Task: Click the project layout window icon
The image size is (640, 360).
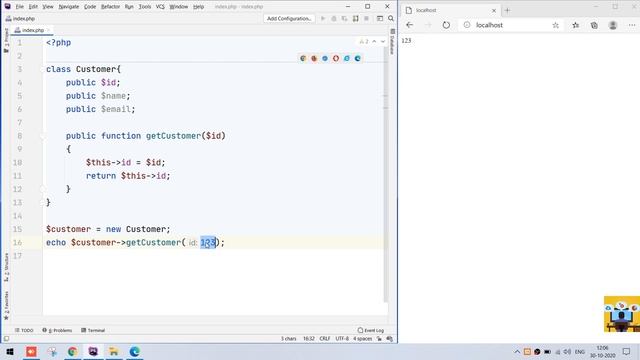Action: point(380,19)
